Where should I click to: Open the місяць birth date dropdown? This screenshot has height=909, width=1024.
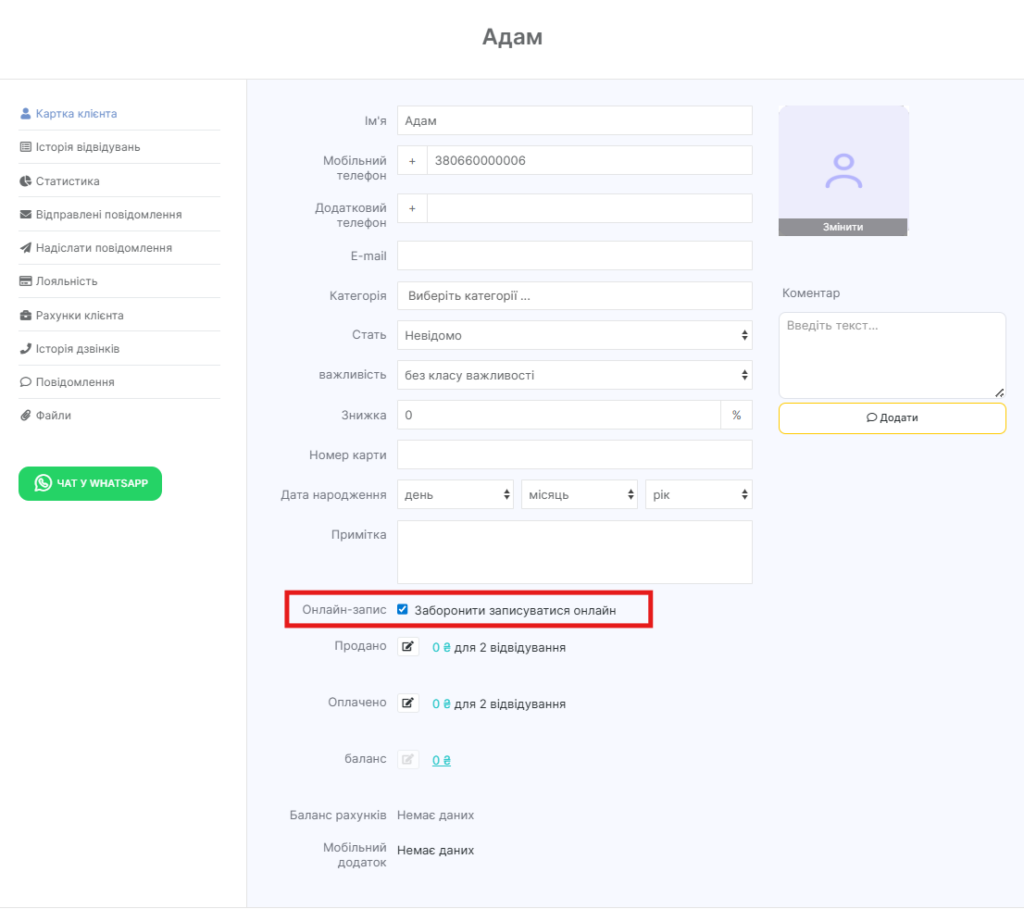(x=579, y=495)
